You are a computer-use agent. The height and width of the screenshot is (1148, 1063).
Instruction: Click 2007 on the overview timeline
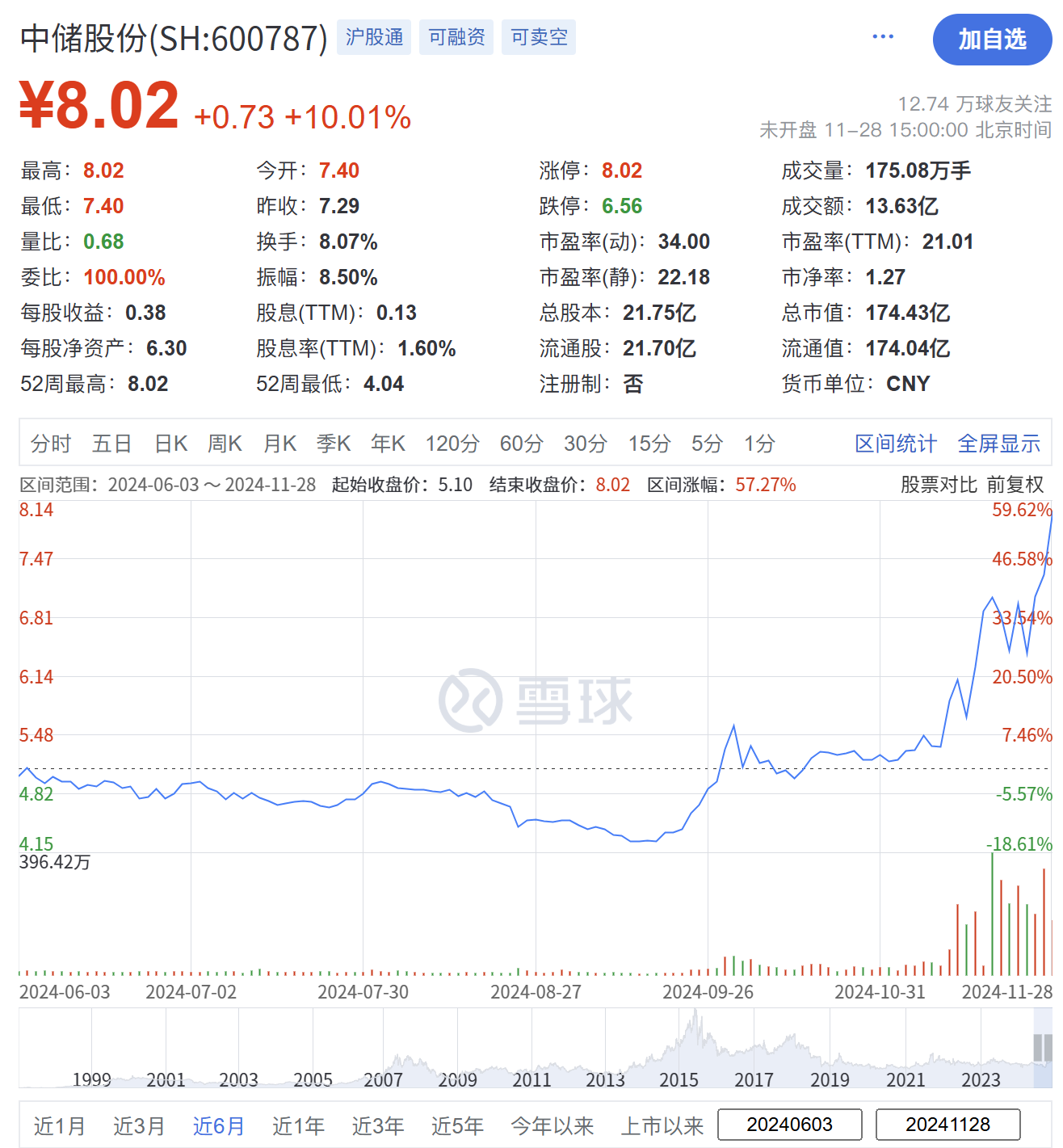click(383, 1079)
